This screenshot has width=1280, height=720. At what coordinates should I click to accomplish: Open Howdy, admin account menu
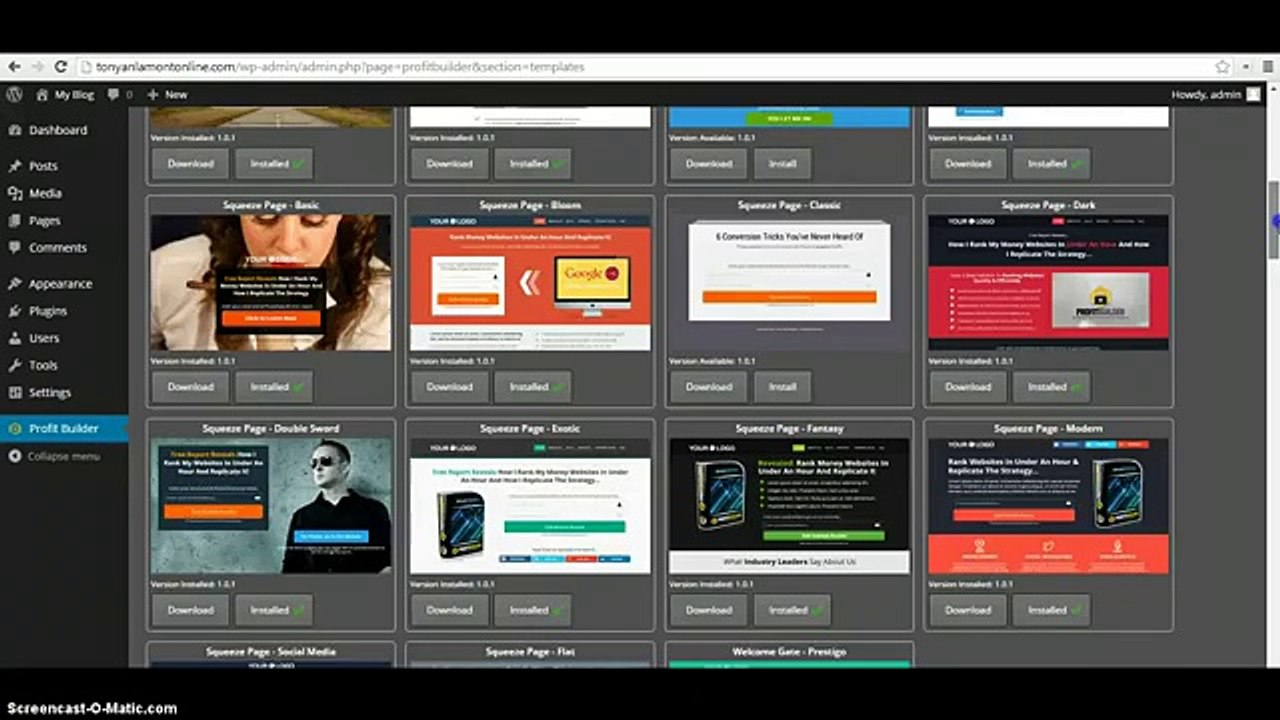click(1206, 94)
